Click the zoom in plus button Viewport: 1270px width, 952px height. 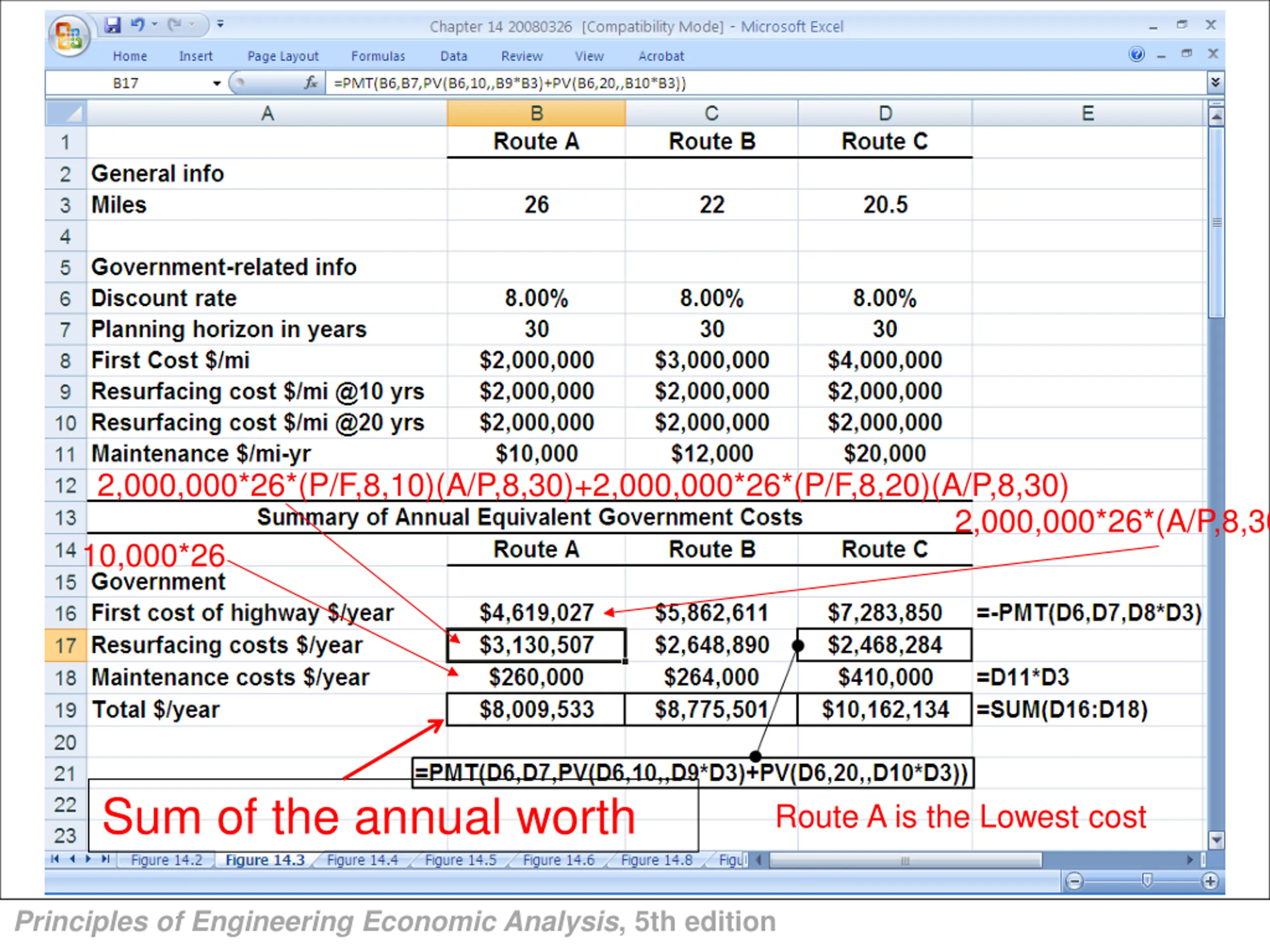[x=1209, y=881]
